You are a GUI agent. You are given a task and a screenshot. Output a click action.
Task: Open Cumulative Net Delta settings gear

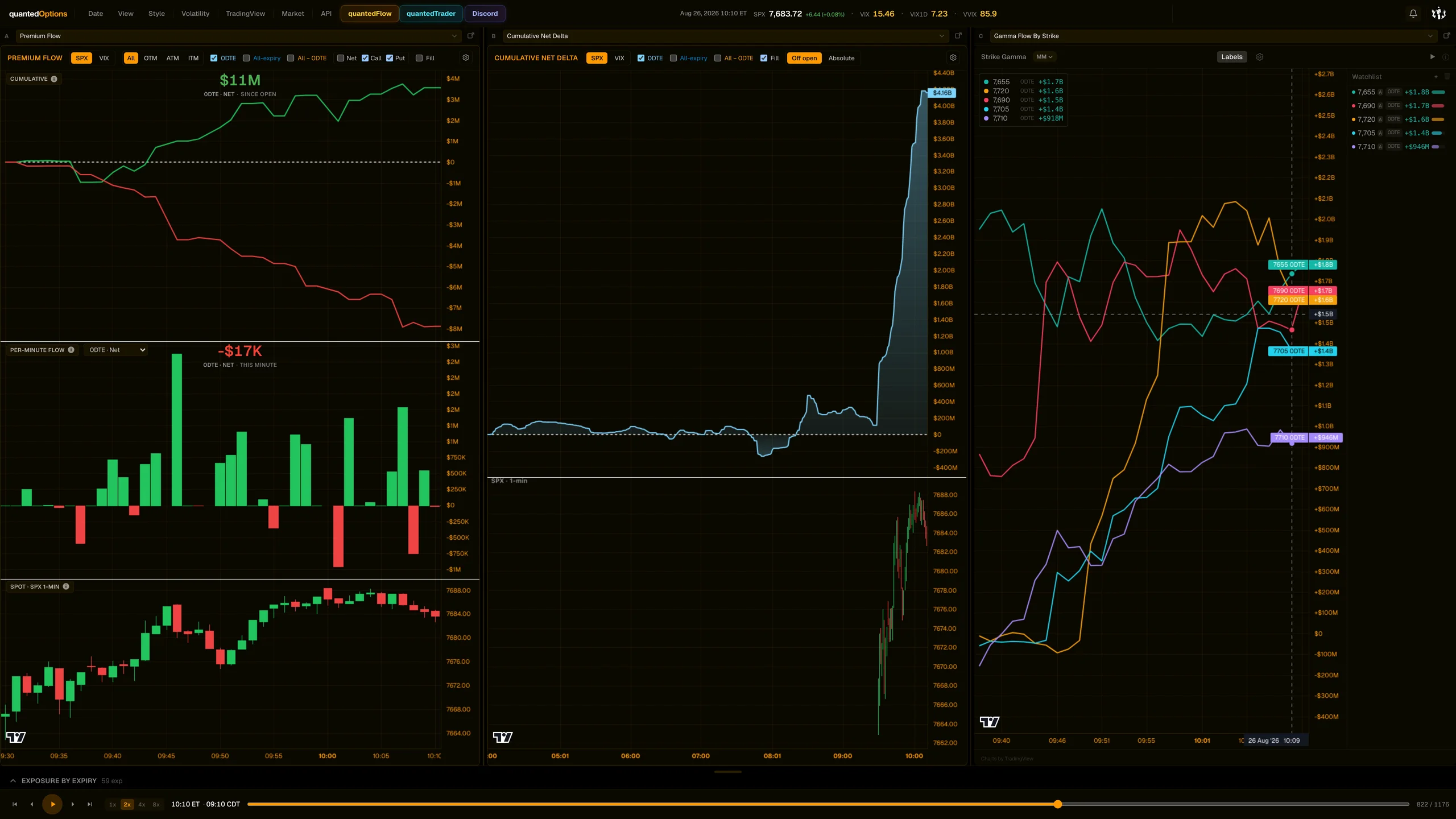click(x=953, y=57)
